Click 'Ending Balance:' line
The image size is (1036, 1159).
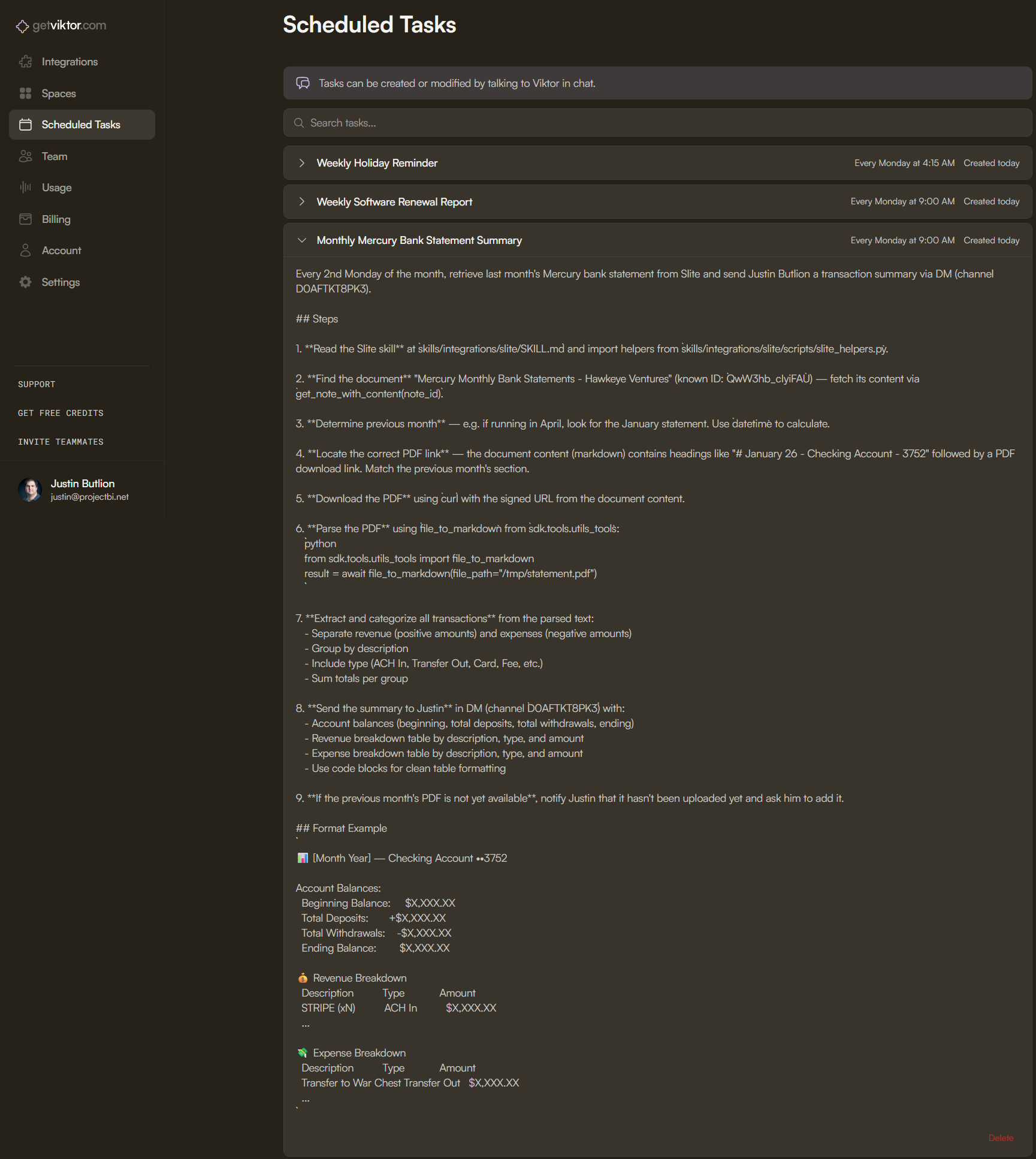[x=375, y=948]
